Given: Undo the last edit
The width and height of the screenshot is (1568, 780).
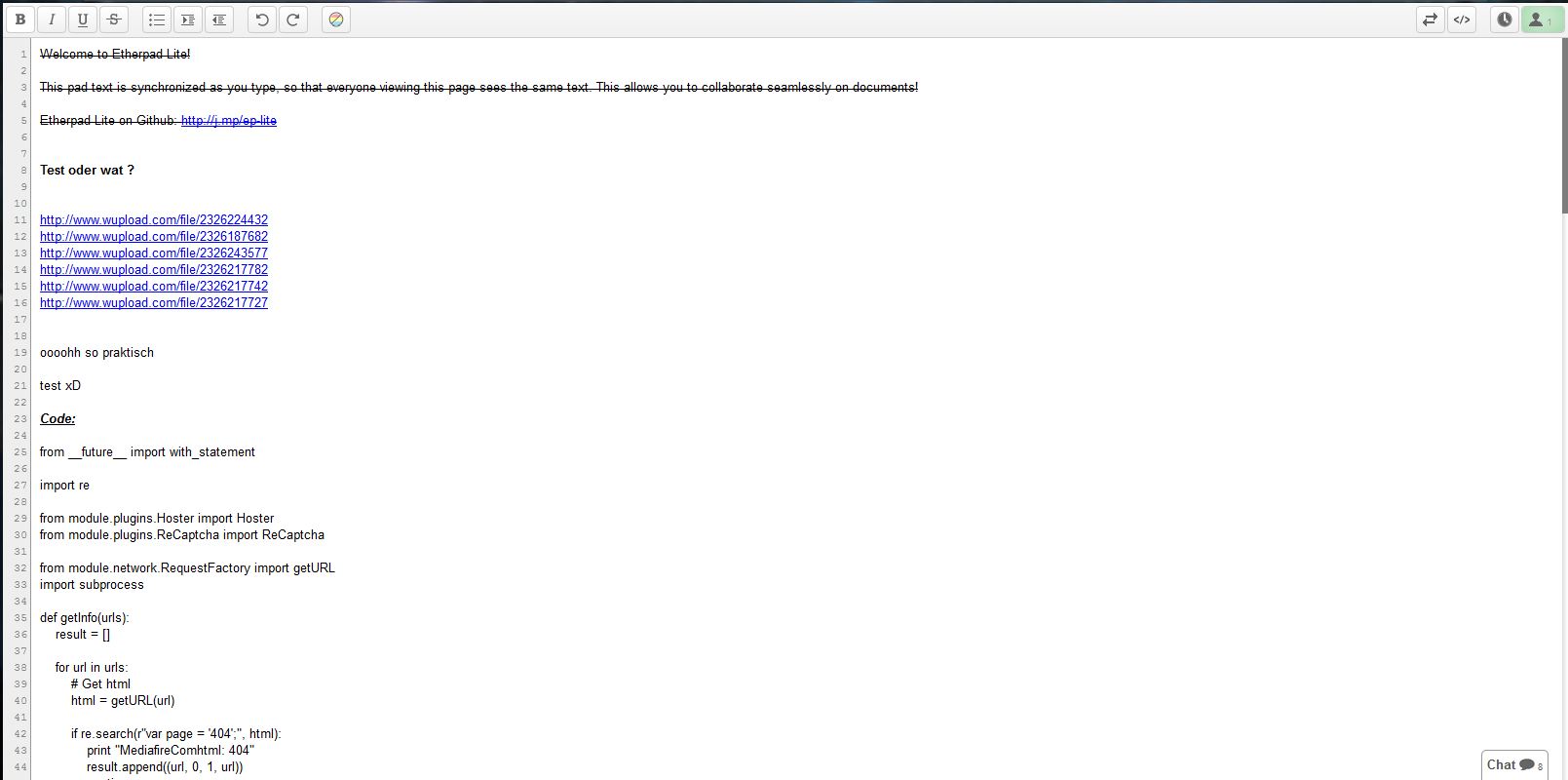Looking at the screenshot, I should tap(262, 19).
